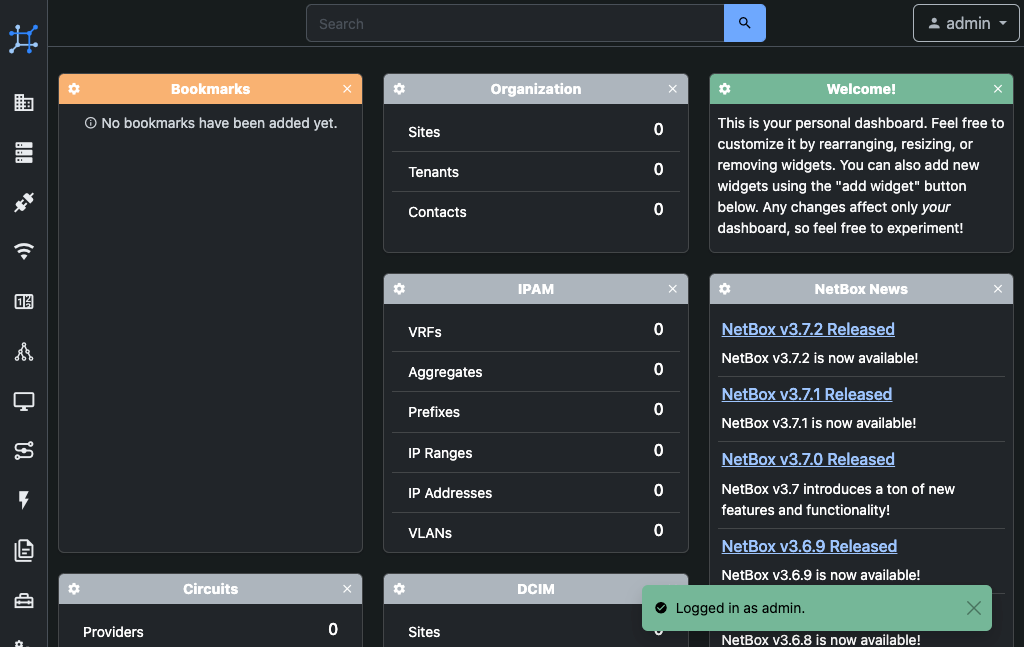Remove the NetBox News widget with X

coord(998,289)
